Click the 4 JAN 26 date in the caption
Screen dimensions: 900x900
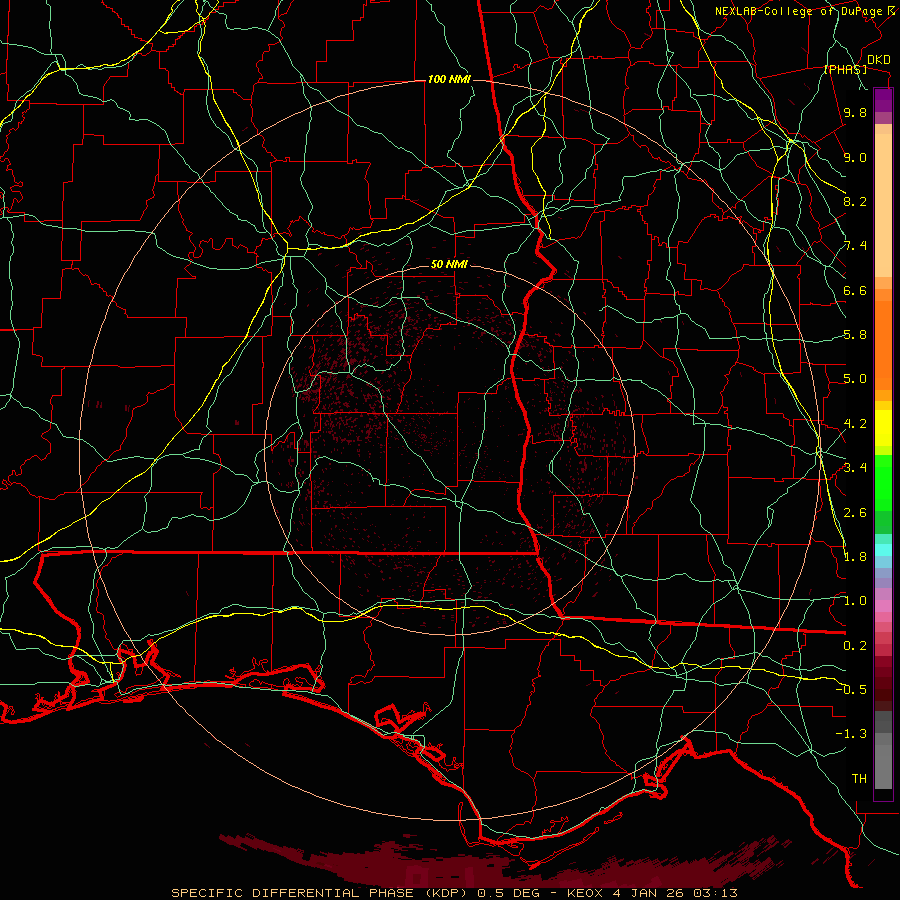(649, 893)
